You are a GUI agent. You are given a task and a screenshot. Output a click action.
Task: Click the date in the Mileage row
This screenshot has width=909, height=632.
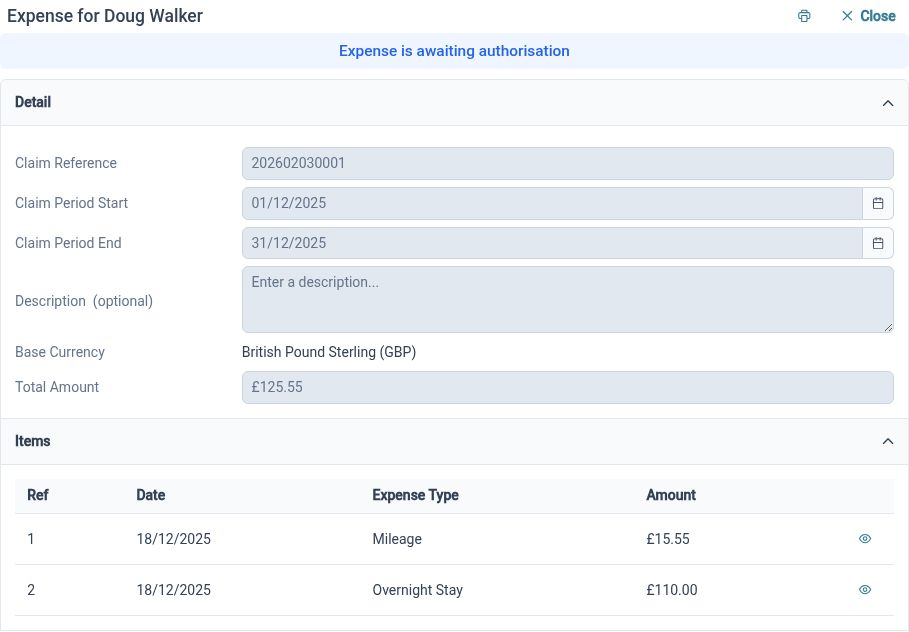point(173,539)
